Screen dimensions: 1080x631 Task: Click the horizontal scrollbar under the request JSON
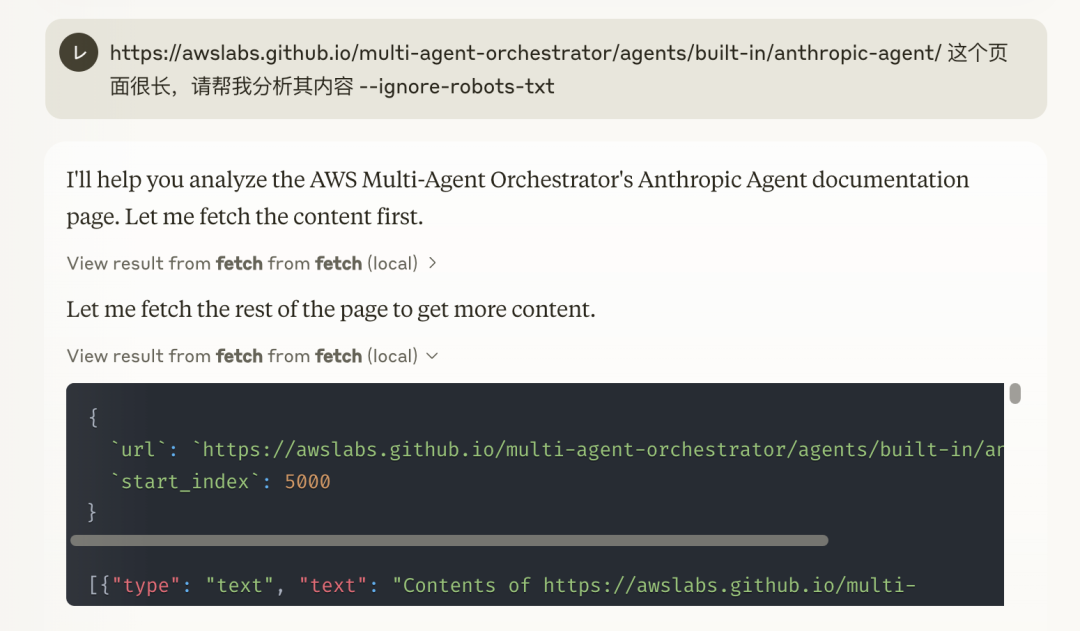pyautogui.click(x=449, y=541)
